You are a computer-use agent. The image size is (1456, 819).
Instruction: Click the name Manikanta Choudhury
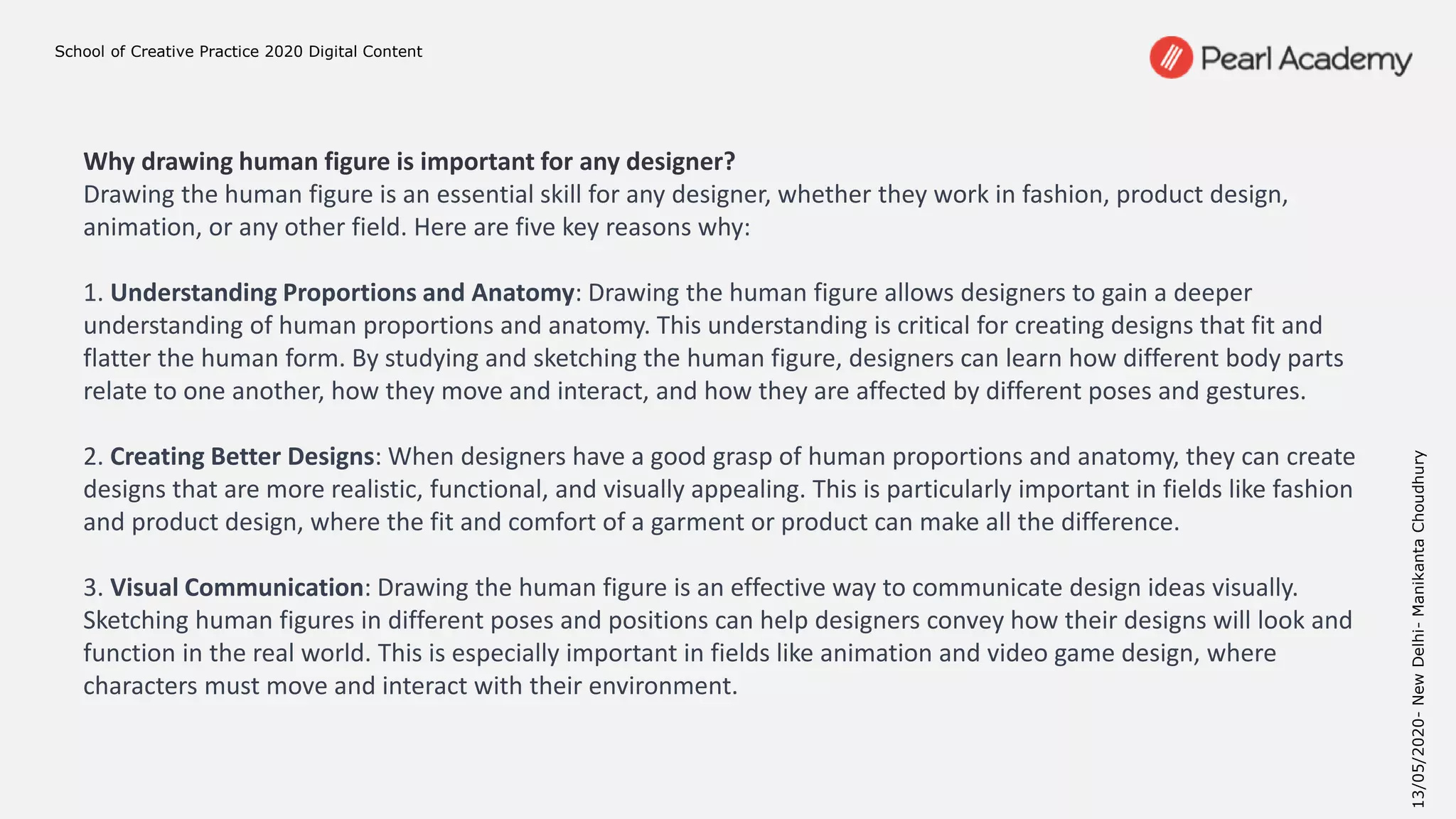click(1418, 532)
